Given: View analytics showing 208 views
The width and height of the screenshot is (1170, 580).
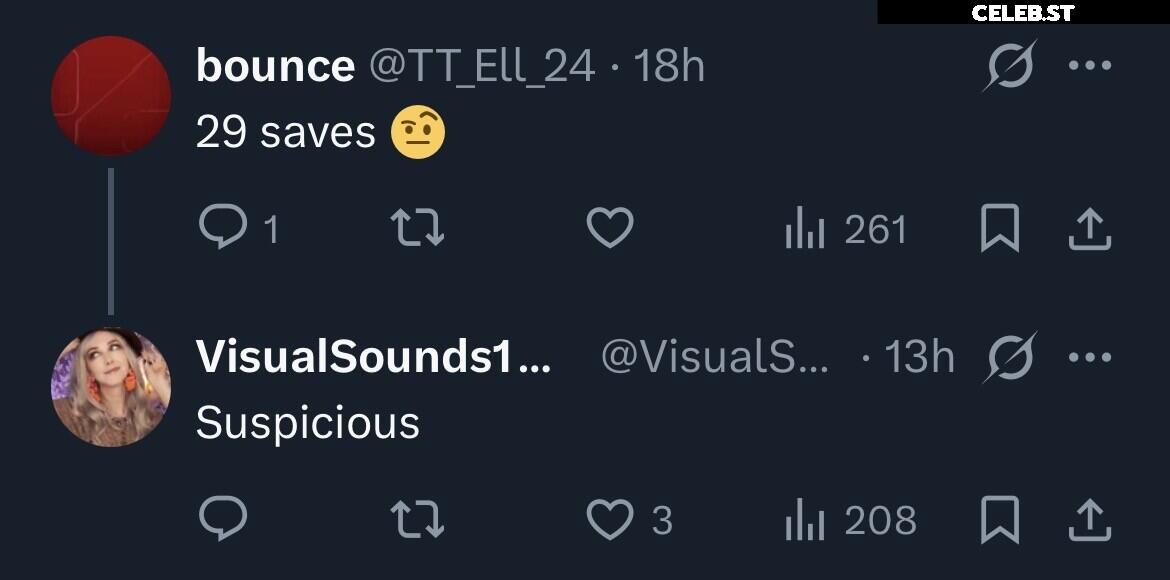Looking at the screenshot, I should pos(851,520).
